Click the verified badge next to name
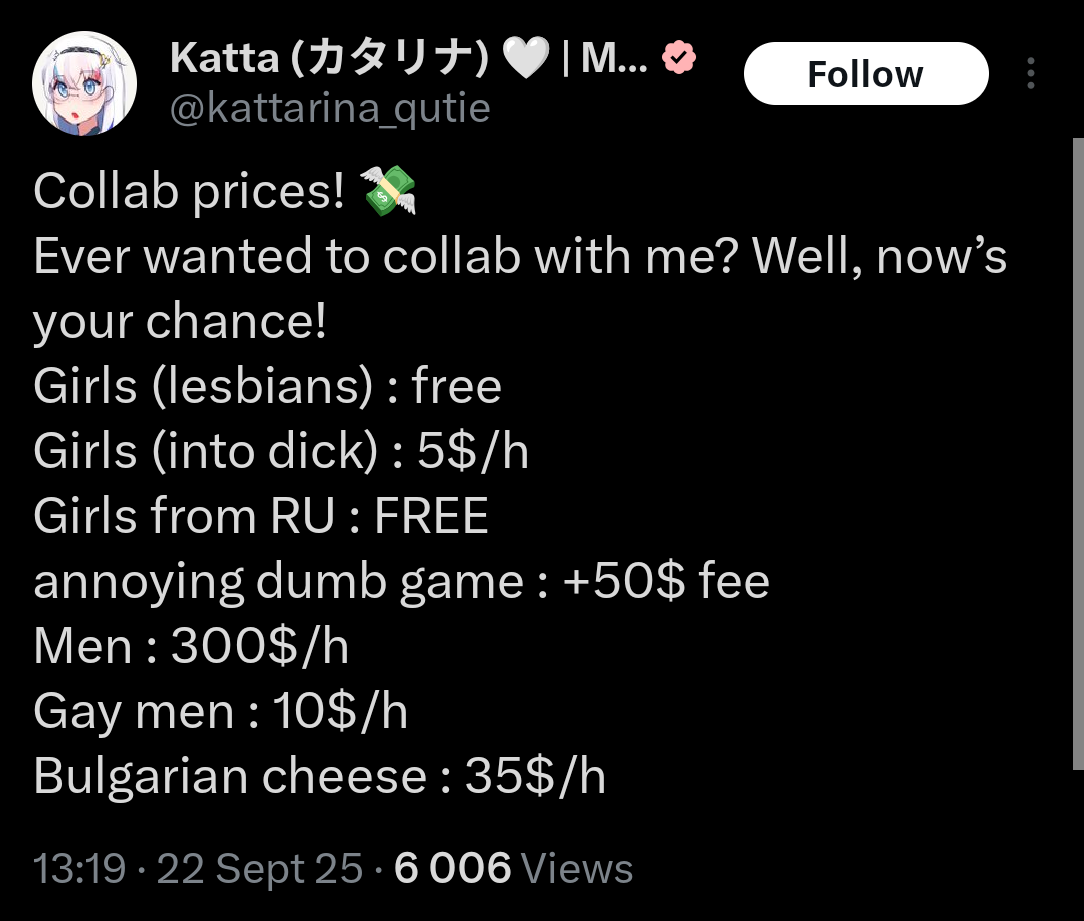Viewport: 1084px width, 921px height. pyautogui.click(x=680, y=59)
